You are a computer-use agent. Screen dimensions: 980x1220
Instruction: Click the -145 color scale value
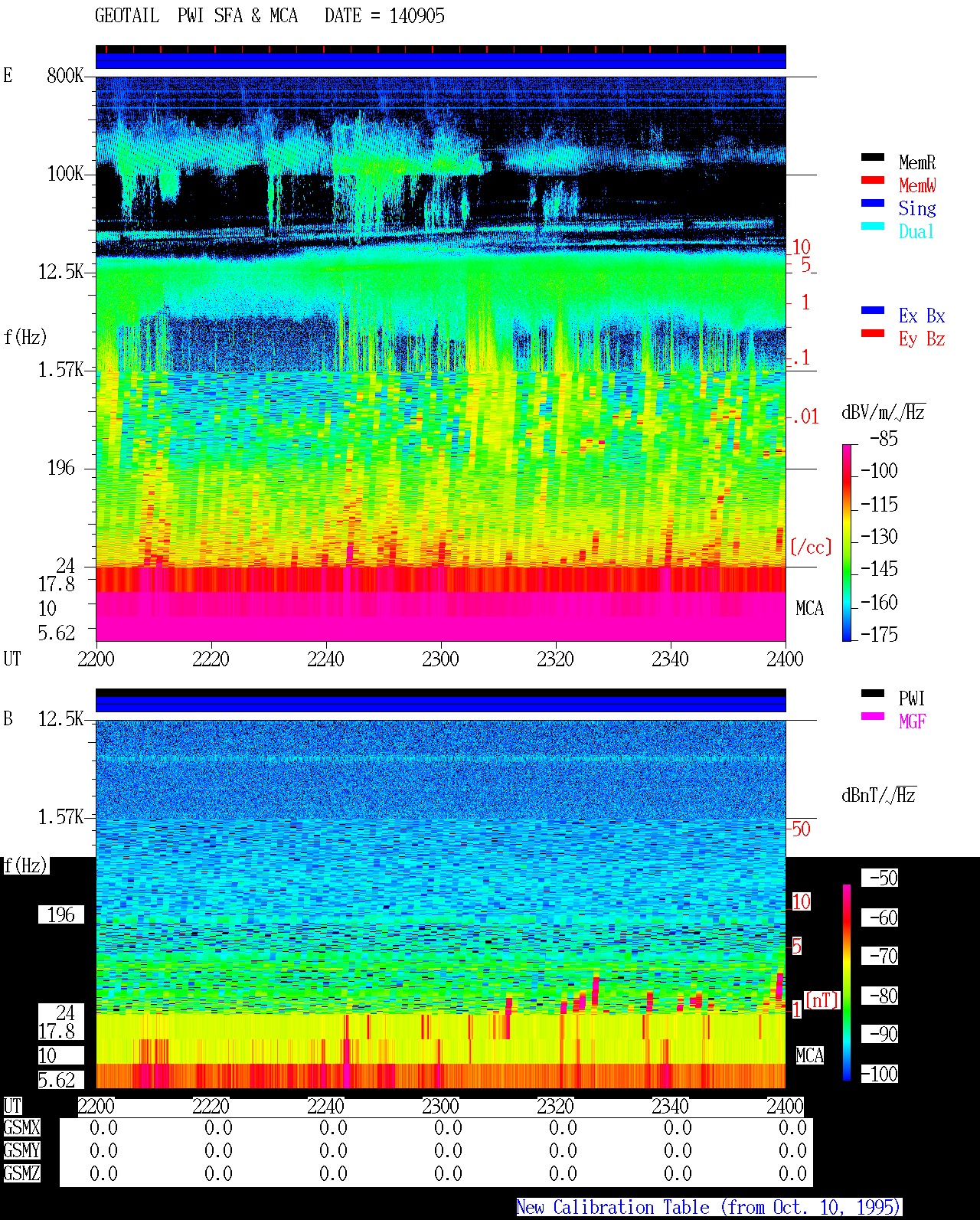(x=879, y=569)
